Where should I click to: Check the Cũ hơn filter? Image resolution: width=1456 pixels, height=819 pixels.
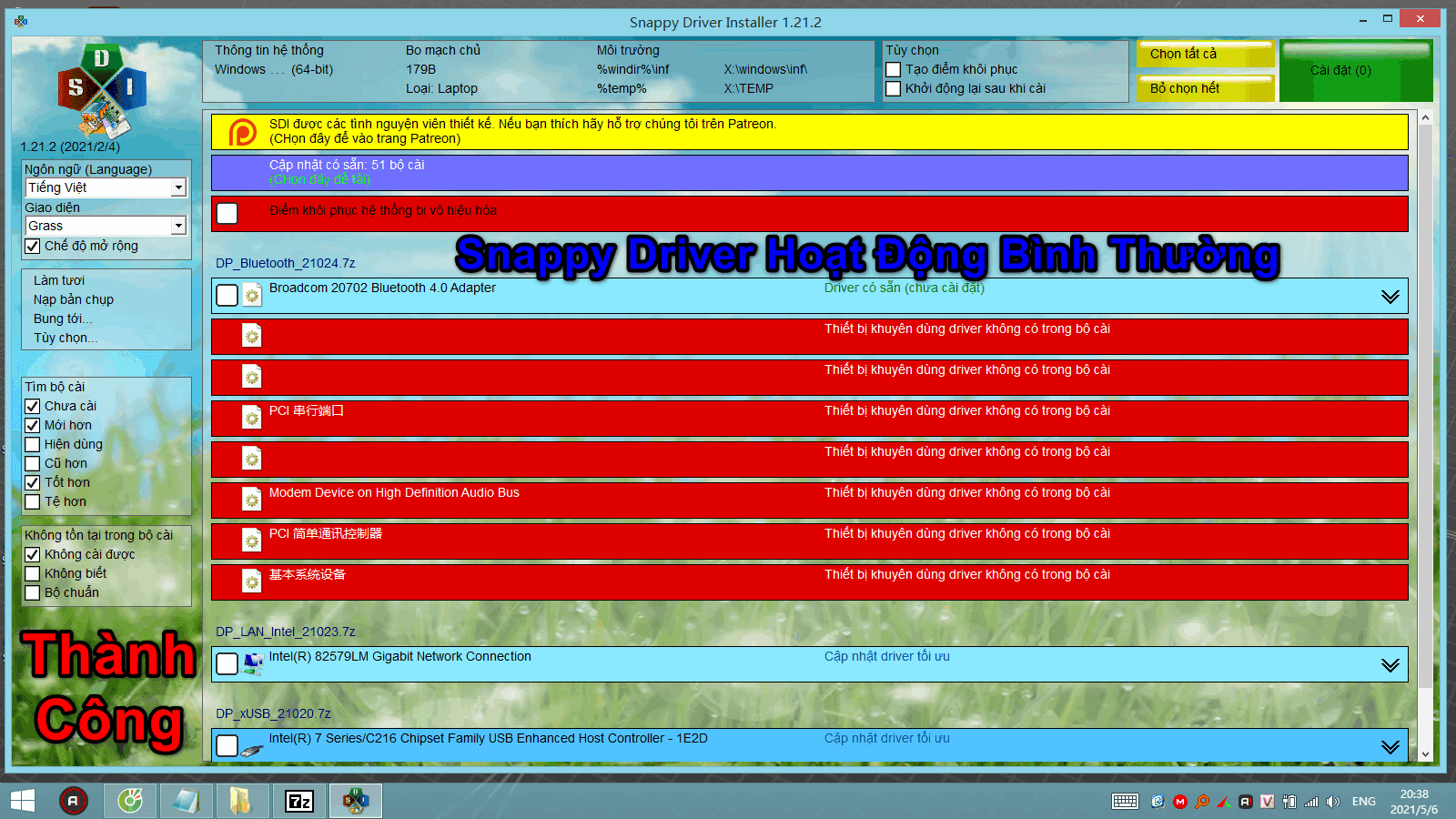pos(33,464)
